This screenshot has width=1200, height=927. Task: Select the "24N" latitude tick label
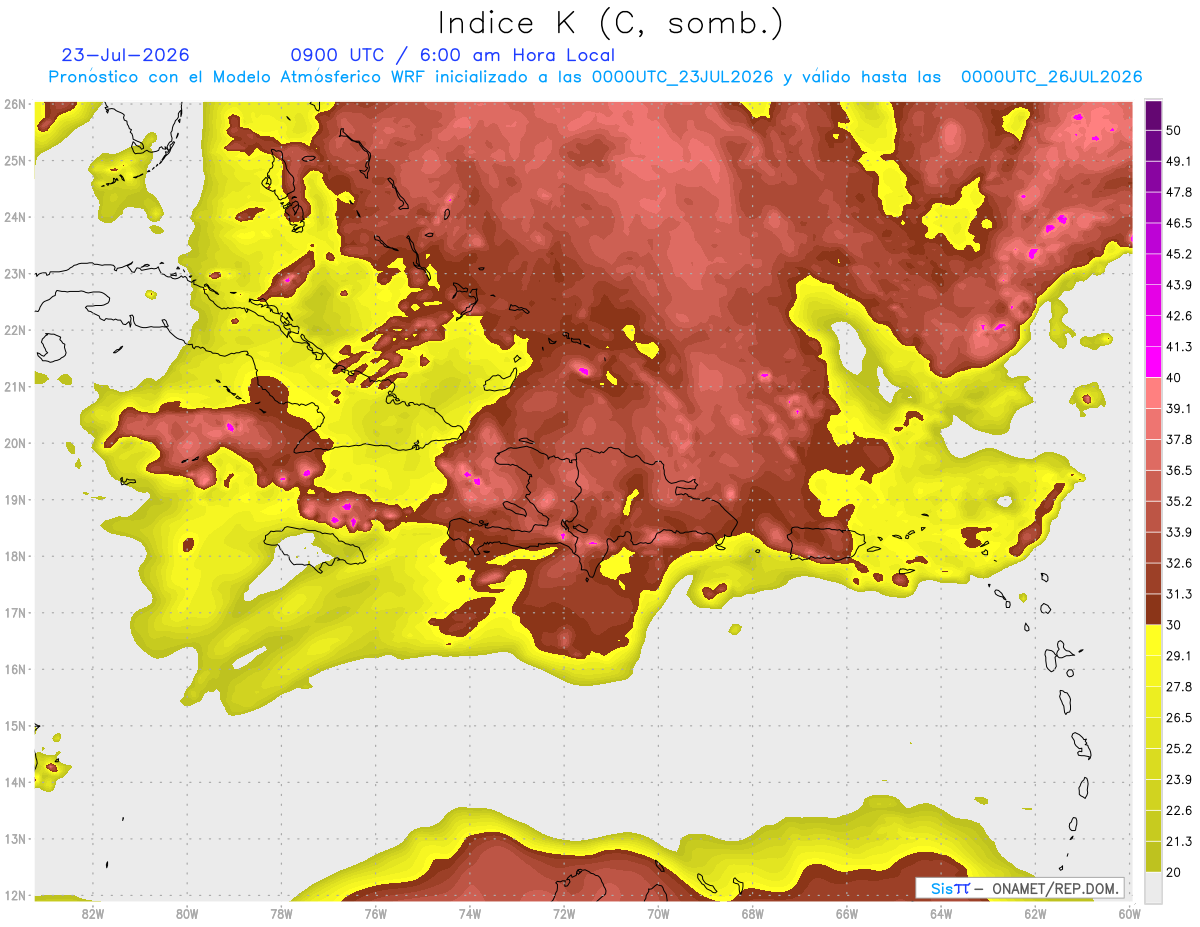point(15,217)
